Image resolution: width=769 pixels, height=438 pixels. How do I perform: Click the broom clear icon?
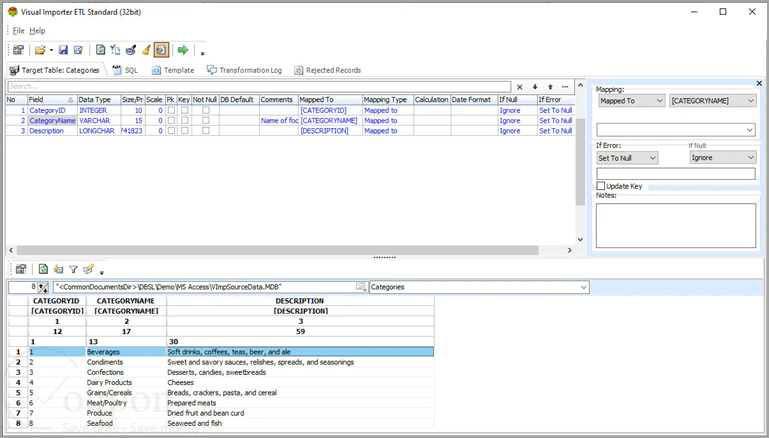[x=146, y=50]
